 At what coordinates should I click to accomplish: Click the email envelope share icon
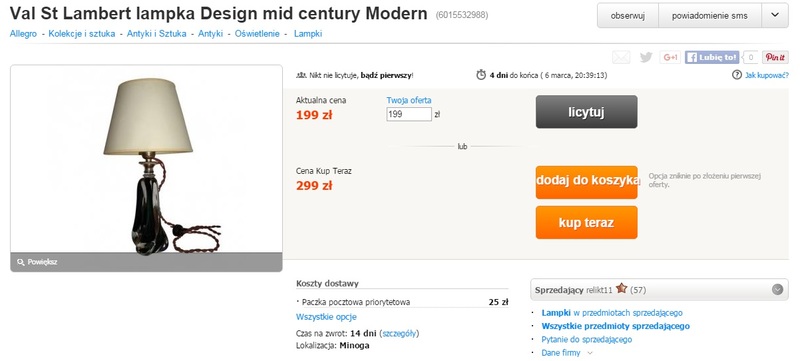pos(621,57)
